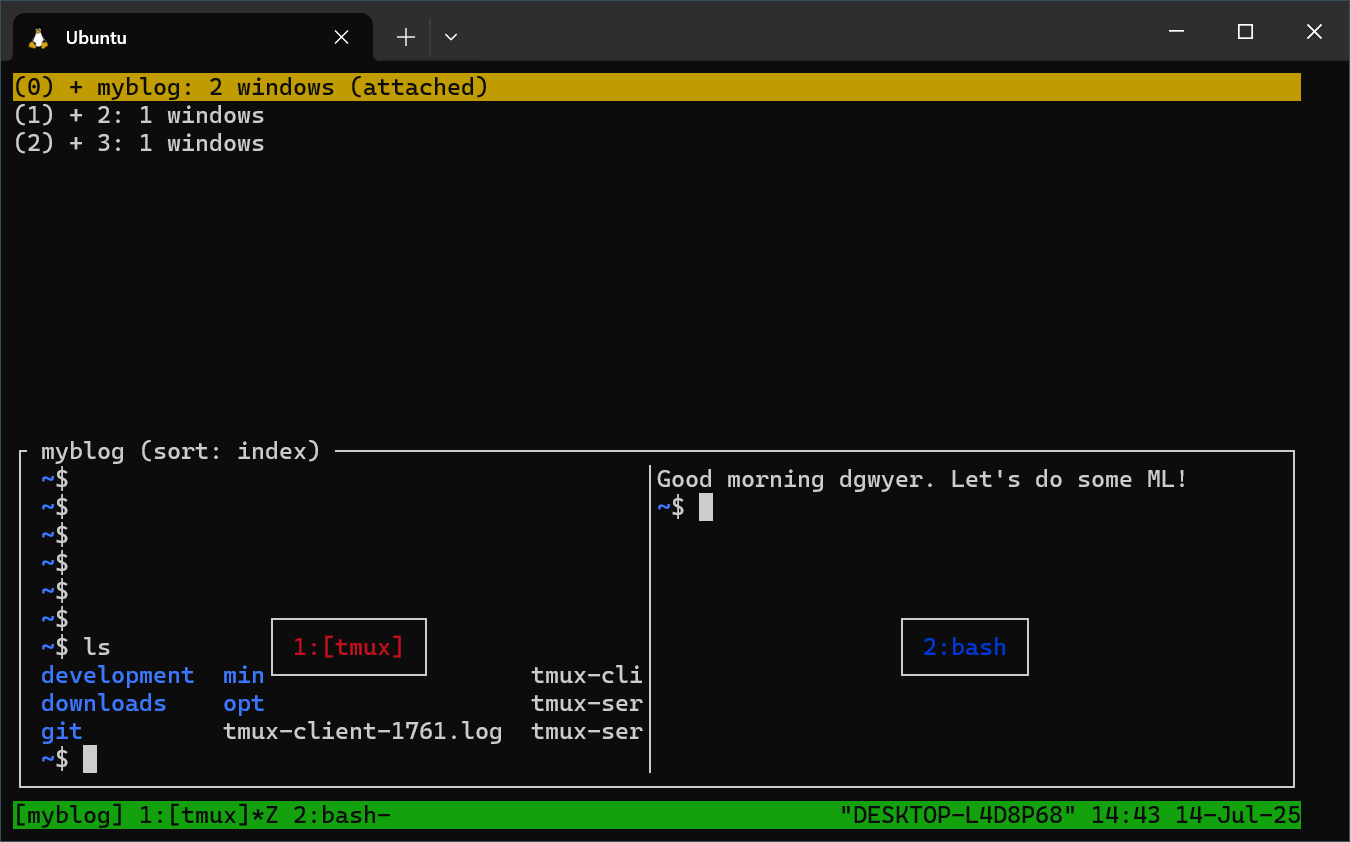Click the Ubuntu penguin icon on the tab
This screenshot has height=842, width=1350.
[39, 37]
